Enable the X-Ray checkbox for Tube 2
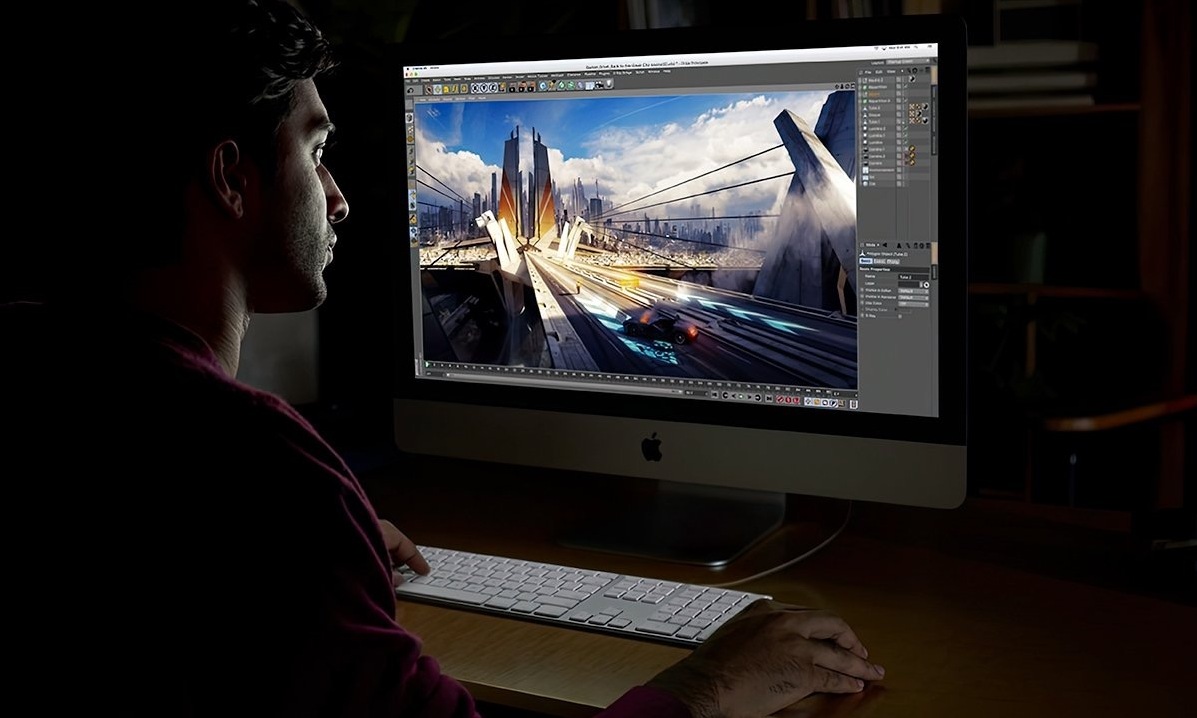Image resolution: width=1197 pixels, height=718 pixels. click(898, 316)
